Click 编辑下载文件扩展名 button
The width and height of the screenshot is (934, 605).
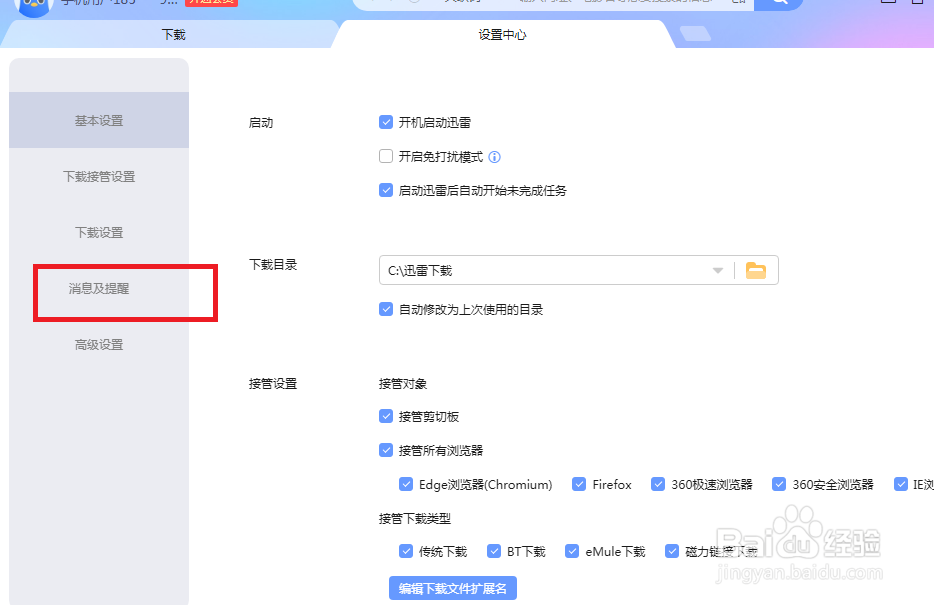pyautogui.click(x=453, y=588)
